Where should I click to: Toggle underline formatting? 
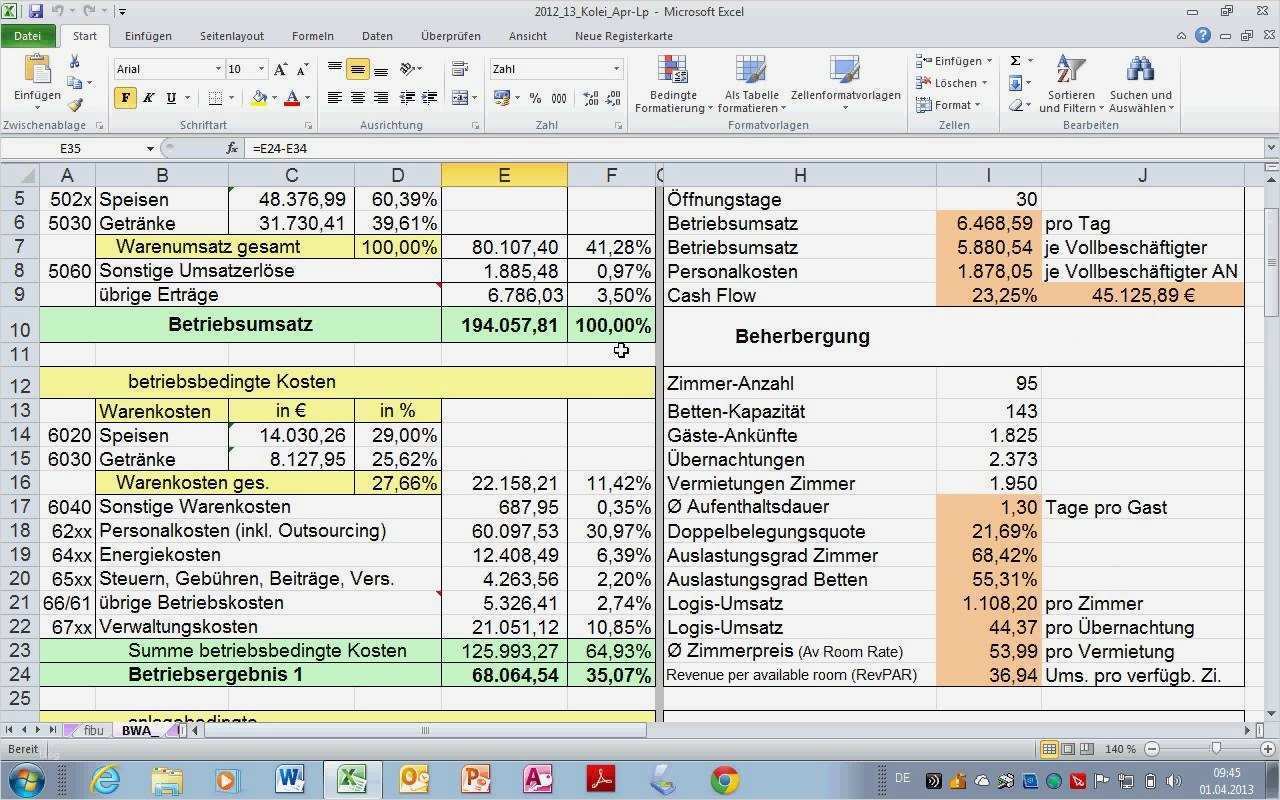171,98
